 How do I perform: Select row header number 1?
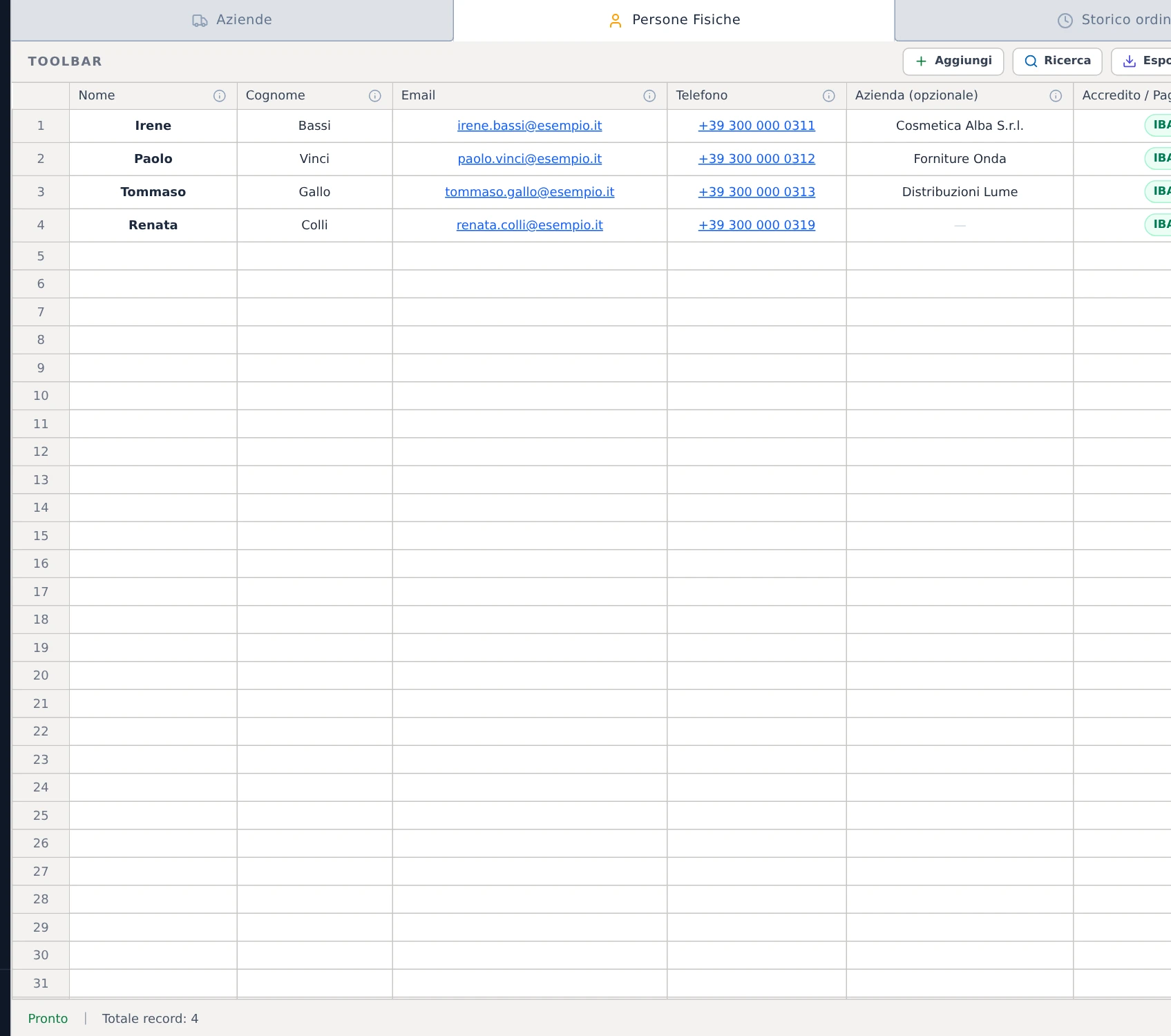pos(41,126)
